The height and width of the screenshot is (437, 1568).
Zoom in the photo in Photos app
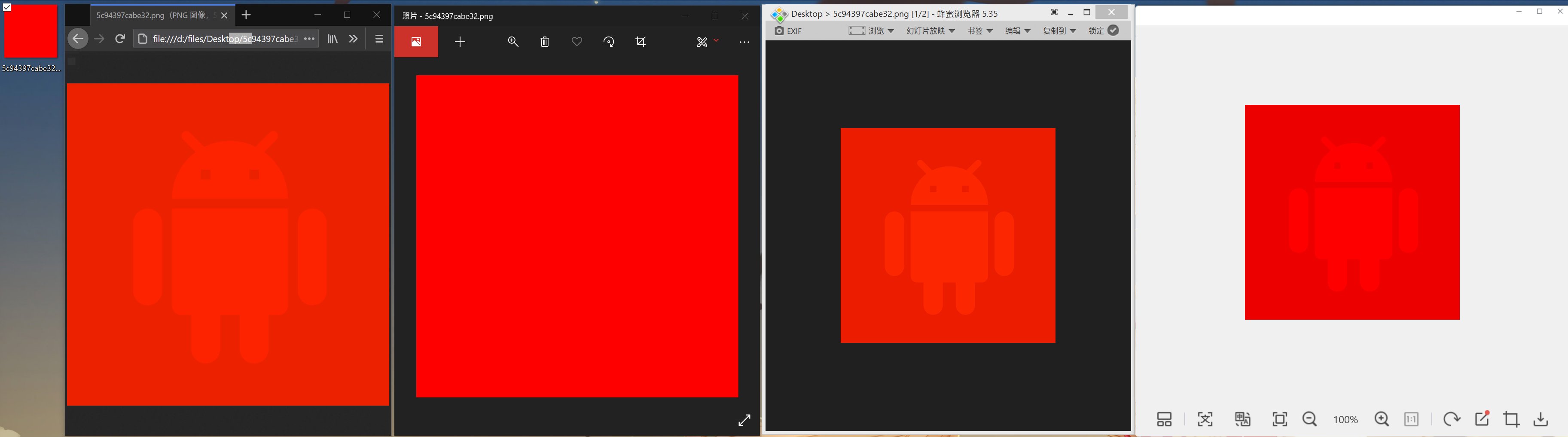point(513,41)
